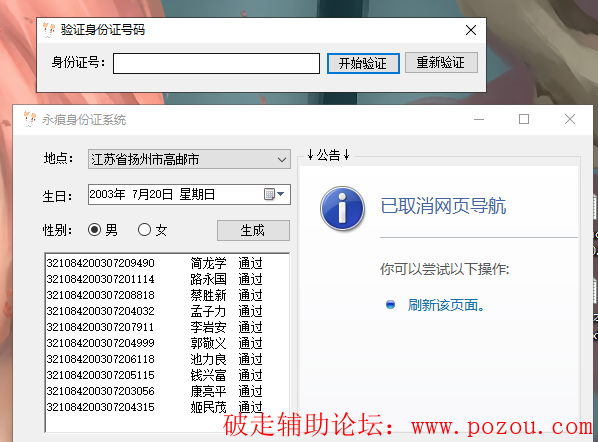This screenshot has width=598, height=442.
Task: Open the 地点 location dropdown
Action: click(x=282, y=159)
